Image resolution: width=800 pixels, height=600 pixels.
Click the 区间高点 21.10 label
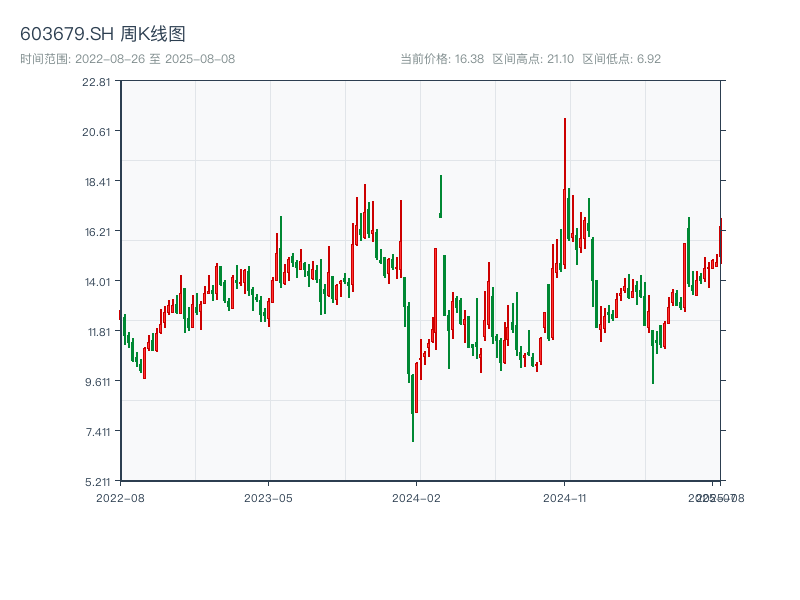[x=533, y=59]
